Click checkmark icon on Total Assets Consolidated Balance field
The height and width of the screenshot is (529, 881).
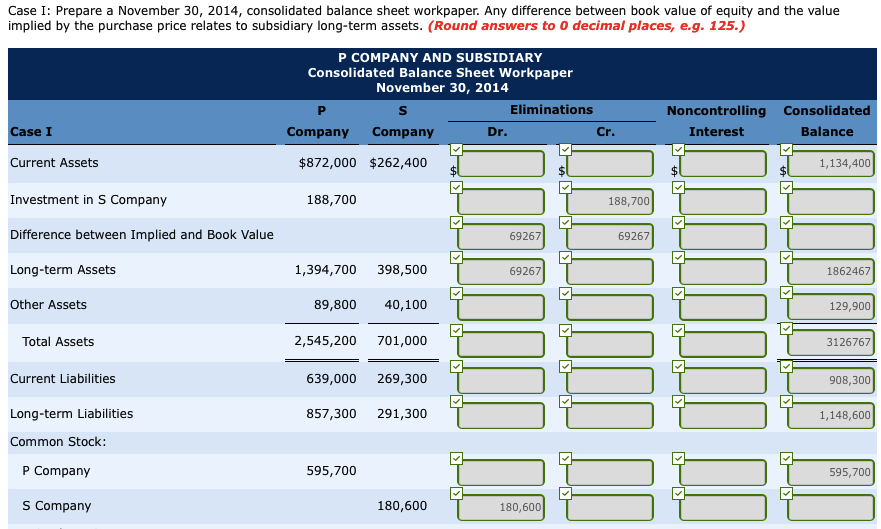[x=785, y=328]
